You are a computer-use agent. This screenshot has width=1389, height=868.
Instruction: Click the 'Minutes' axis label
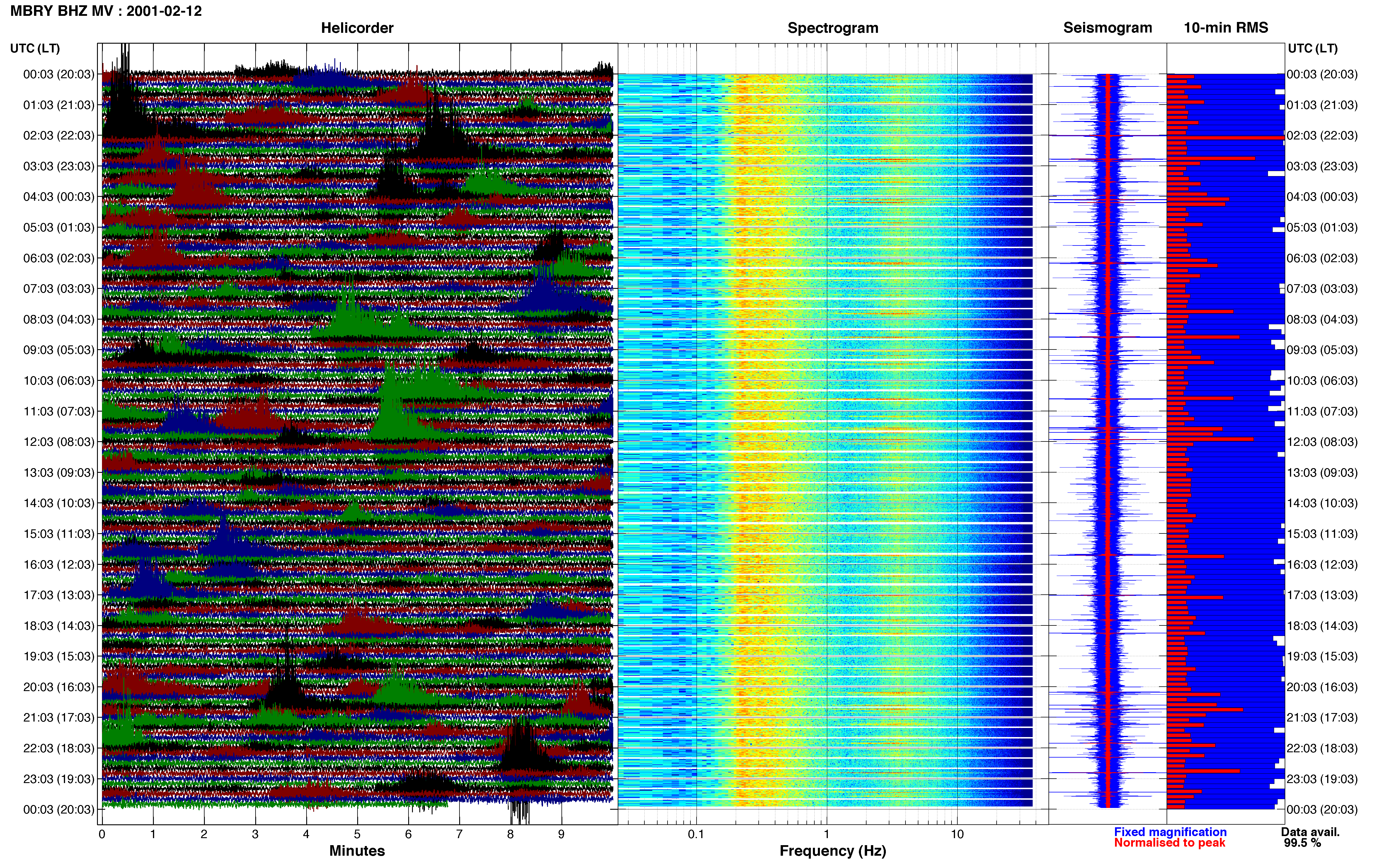click(357, 851)
